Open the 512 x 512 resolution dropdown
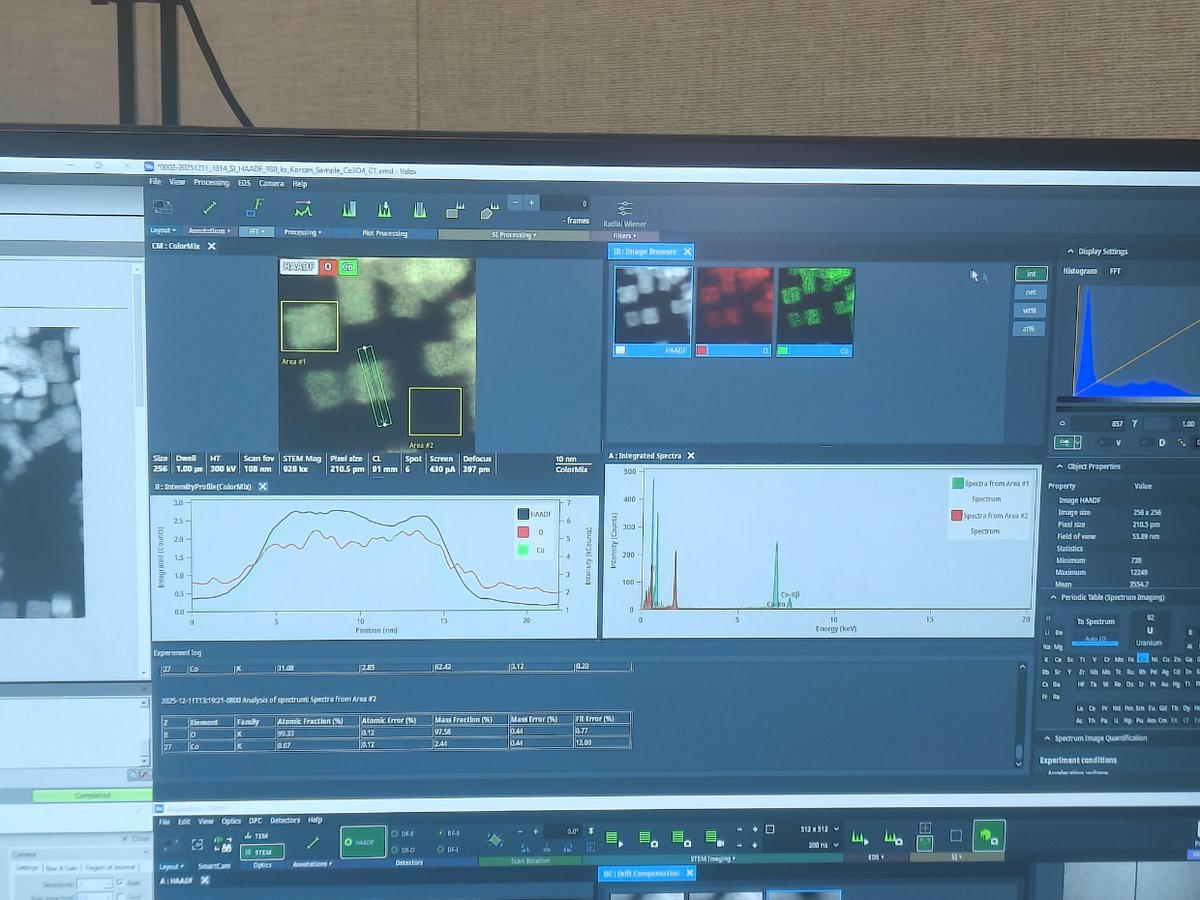 (x=820, y=831)
